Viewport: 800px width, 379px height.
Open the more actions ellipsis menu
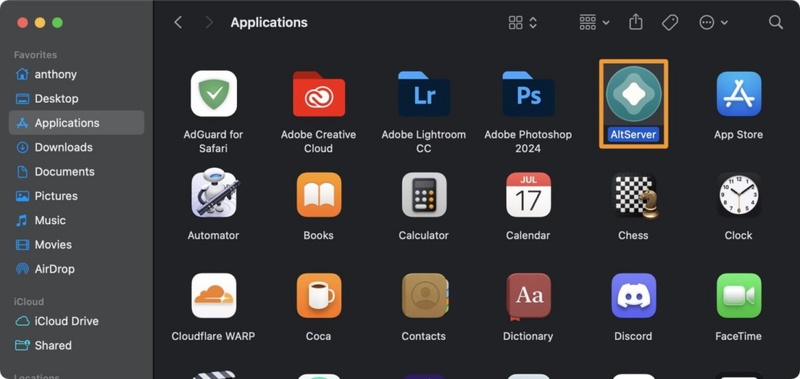[713, 22]
